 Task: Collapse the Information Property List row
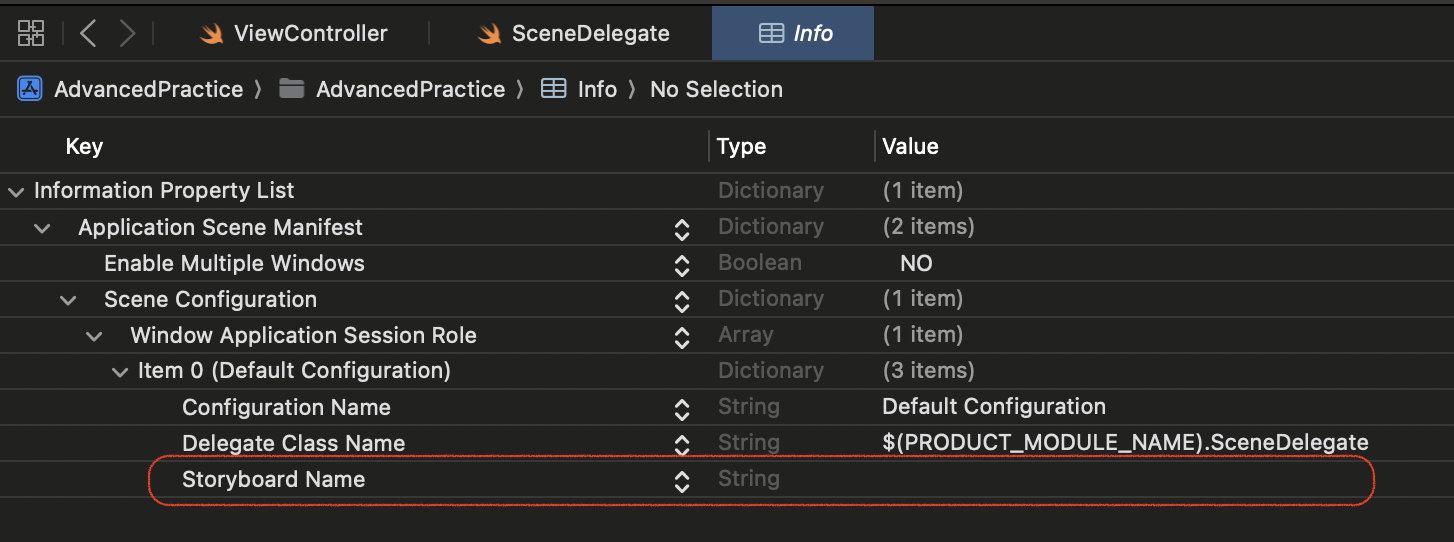coord(16,191)
